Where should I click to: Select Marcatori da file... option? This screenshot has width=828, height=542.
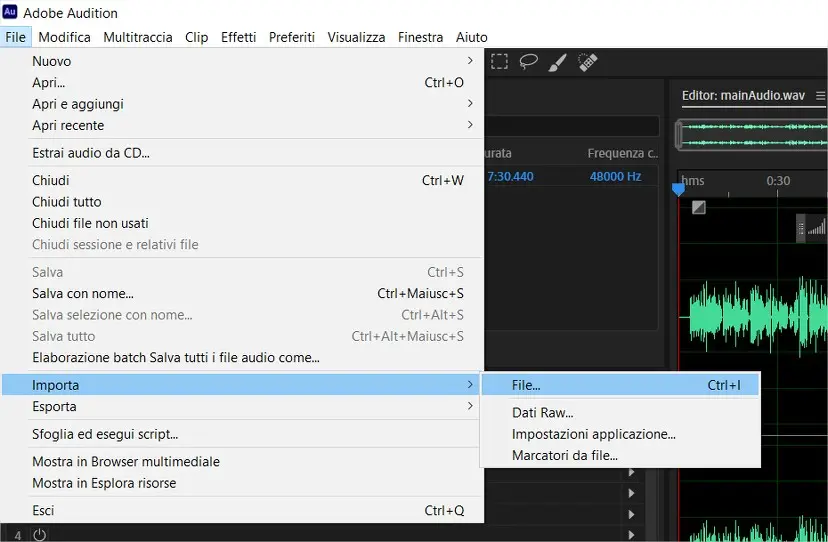tap(620, 455)
